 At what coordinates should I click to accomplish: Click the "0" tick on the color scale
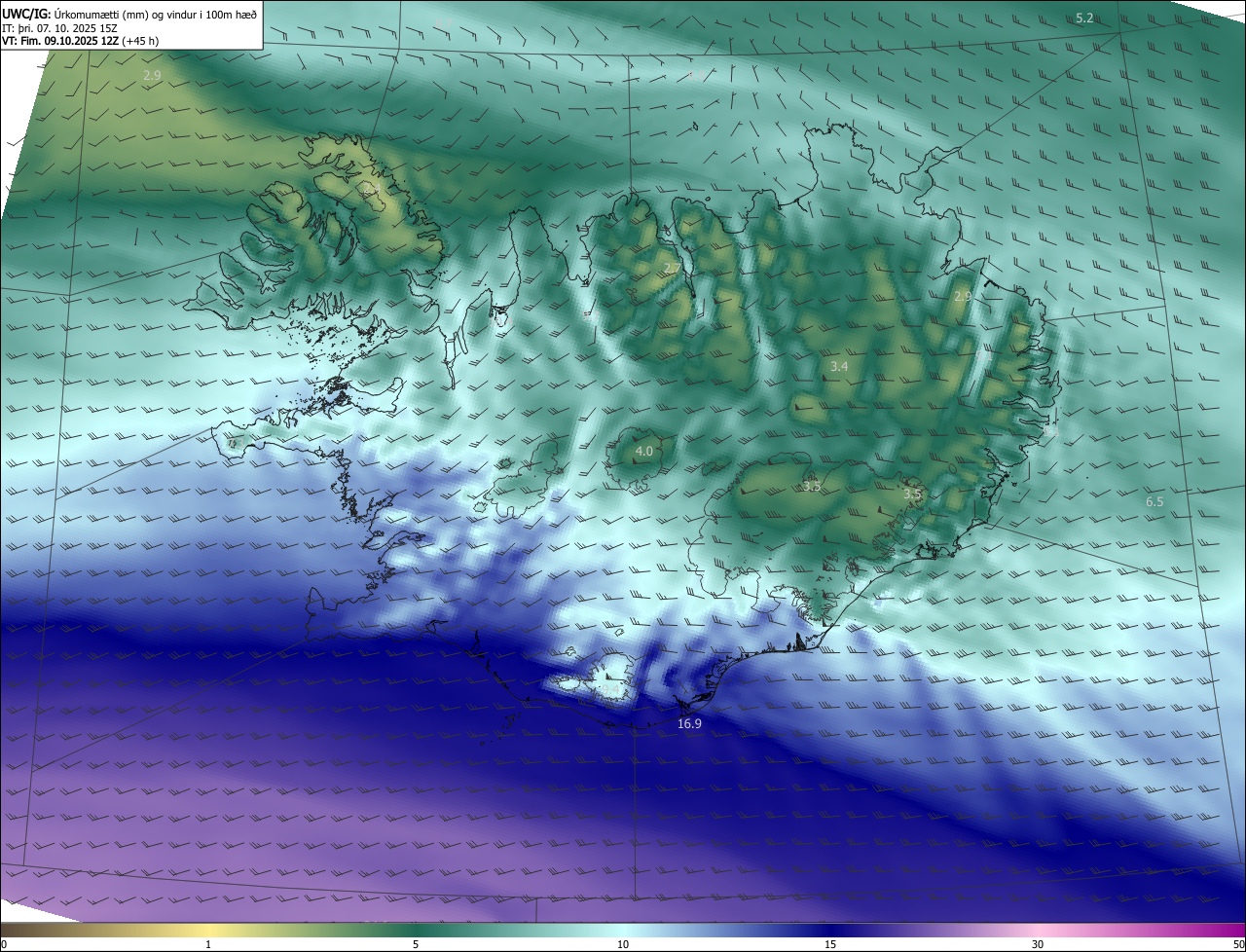tap(4, 944)
